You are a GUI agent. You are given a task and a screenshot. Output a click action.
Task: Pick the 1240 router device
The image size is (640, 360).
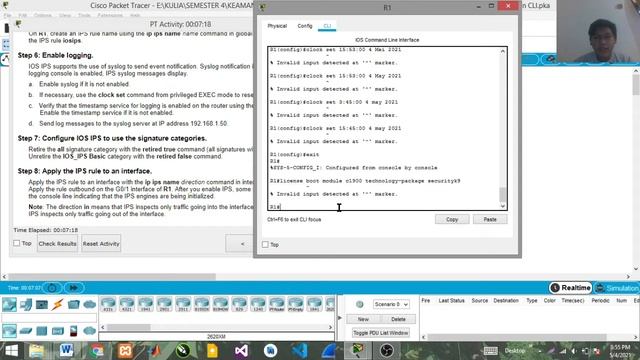tap(258, 304)
